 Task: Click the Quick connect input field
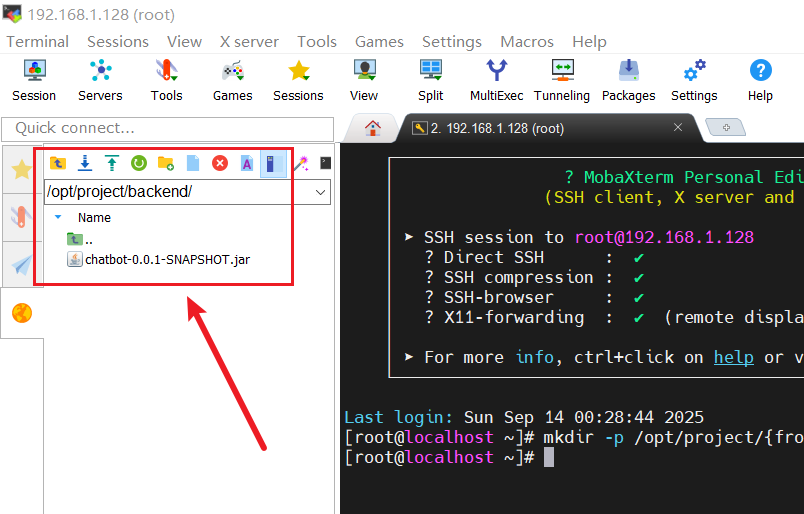168,129
